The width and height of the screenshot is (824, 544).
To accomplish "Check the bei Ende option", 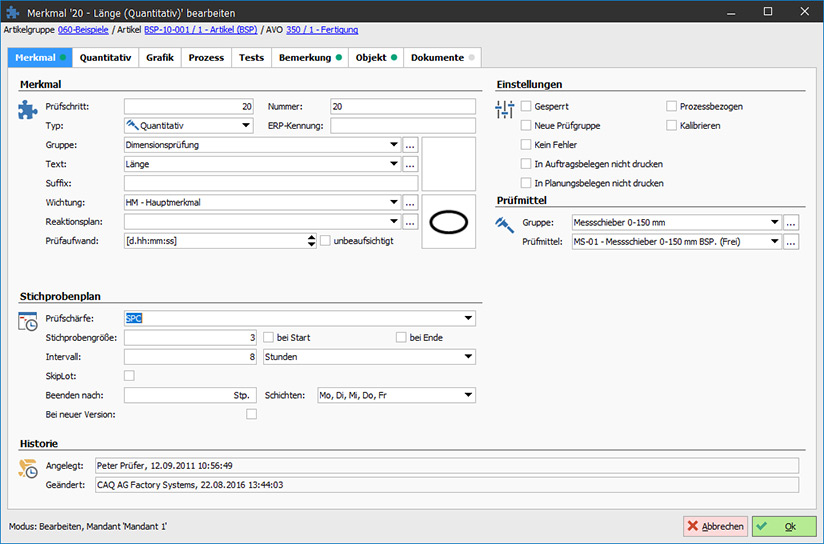I will [401, 337].
